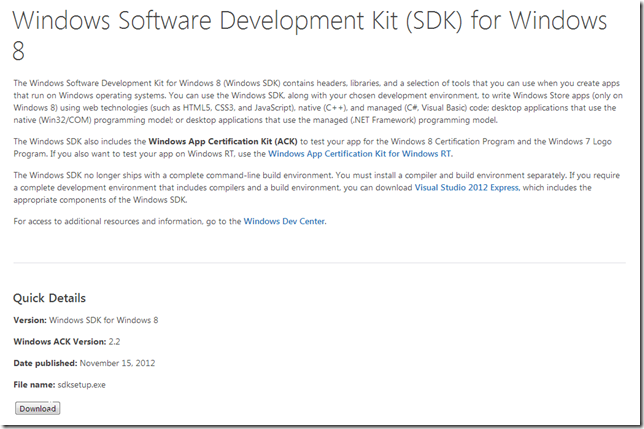Visit the Windows Dev Center link
The height and width of the screenshot is (429, 644).
(x=284, y=221)
